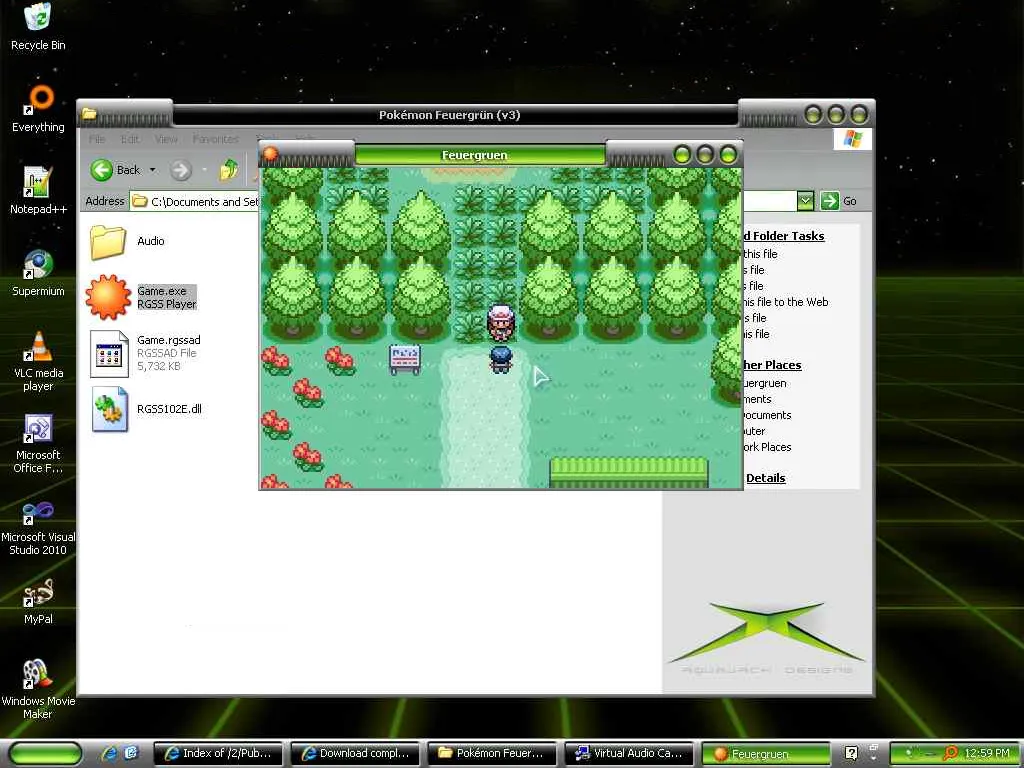Viewport: 1024px width, 768px height.
Task: Select the 'RGSS102E.dll' file name label
Action: coord(169,409)
